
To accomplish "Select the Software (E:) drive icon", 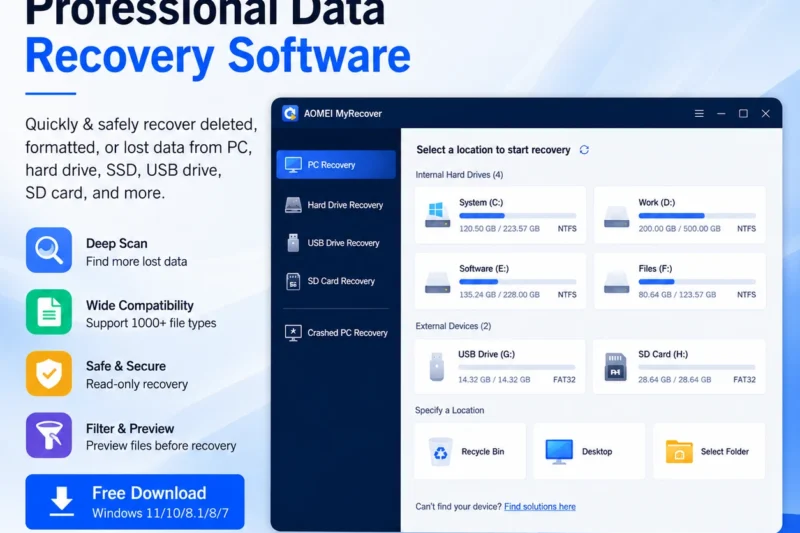I will [x=438, y=282].
